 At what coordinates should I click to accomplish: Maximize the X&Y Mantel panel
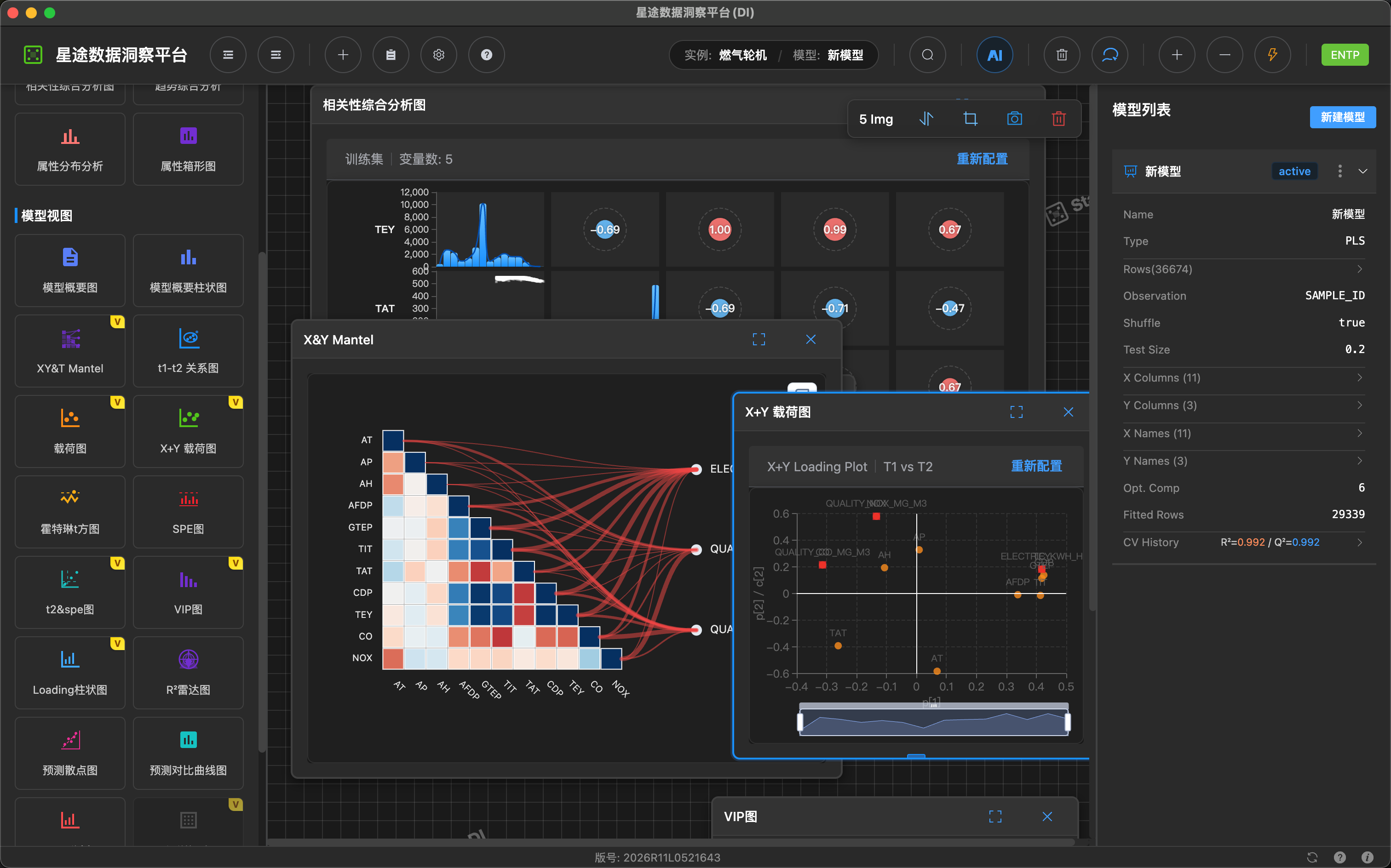(759, 339)
